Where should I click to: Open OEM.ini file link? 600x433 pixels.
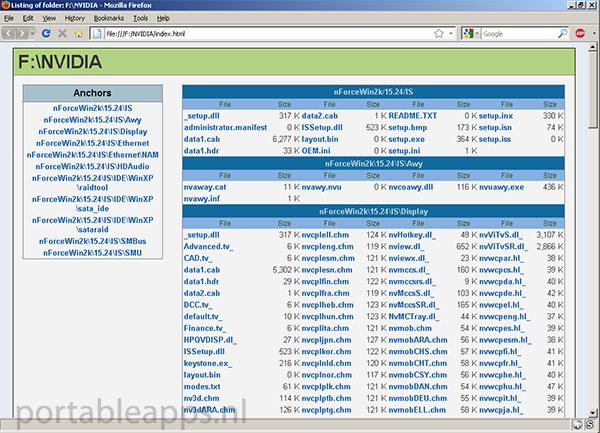(316, 151)
